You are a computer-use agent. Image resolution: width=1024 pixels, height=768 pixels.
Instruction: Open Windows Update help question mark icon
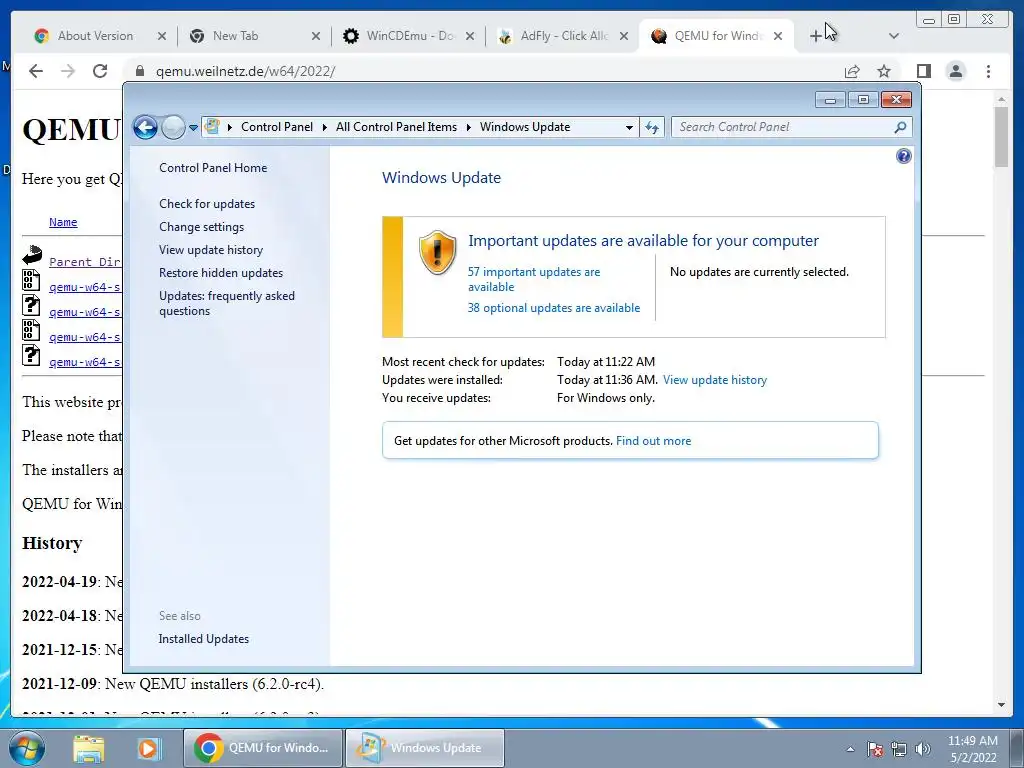[x=904, y=156]
